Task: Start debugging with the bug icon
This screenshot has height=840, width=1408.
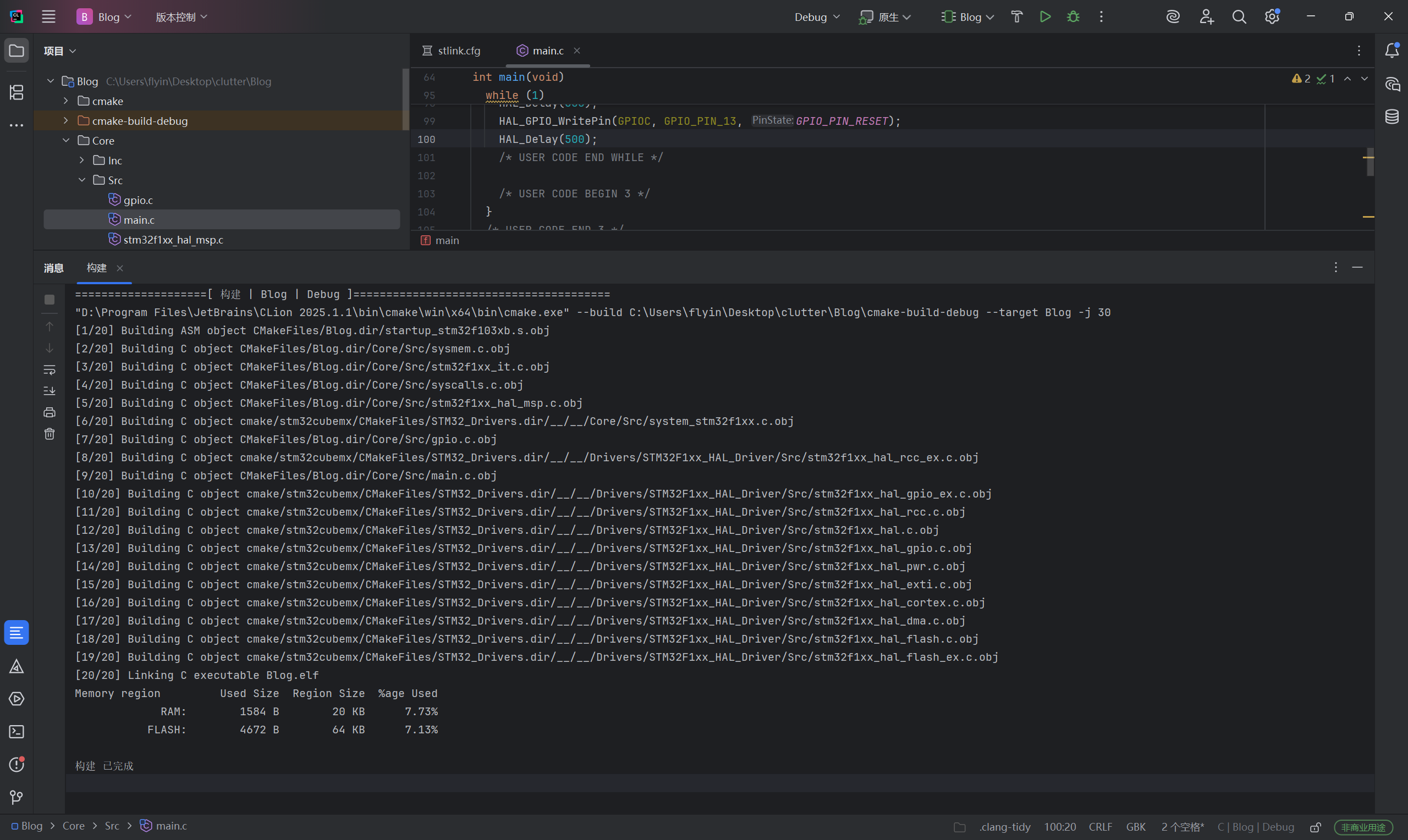Action: coord(1073,17)
